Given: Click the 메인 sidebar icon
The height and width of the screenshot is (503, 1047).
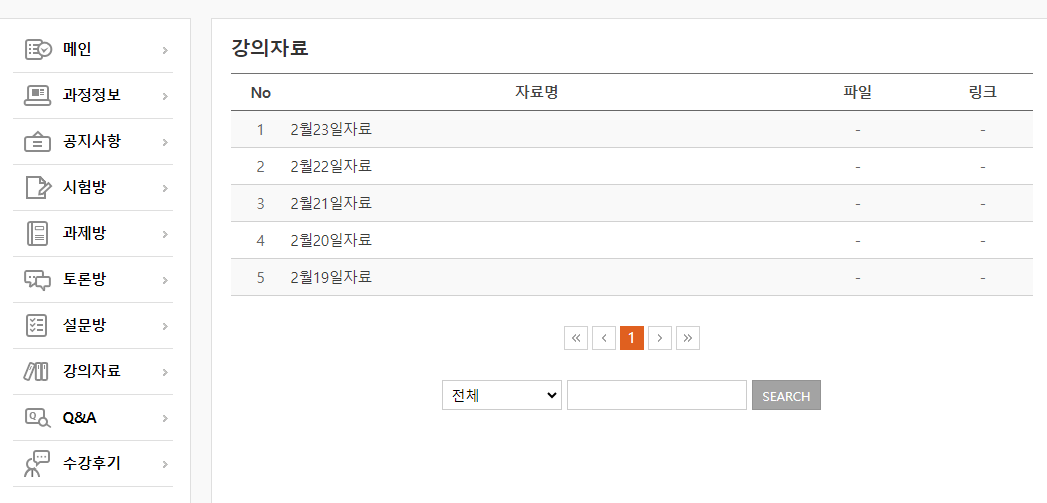Looking at the screenshot, I should pyautogui.click(x=38, y=49).
